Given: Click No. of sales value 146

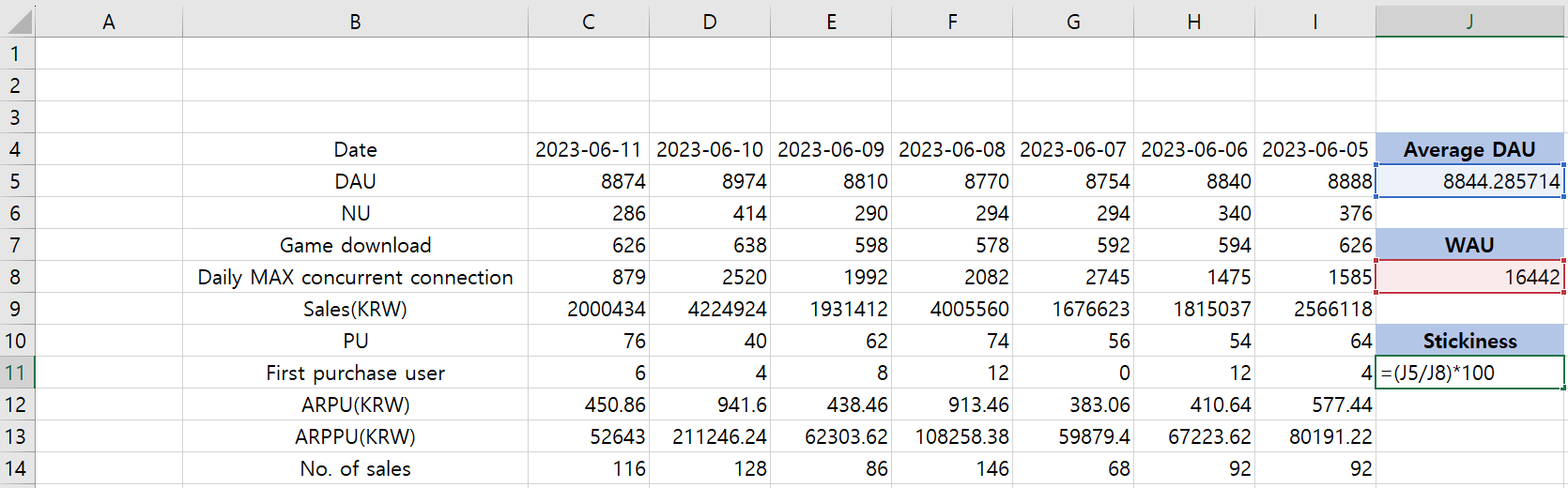Looking at the screenshot, I should (x=952, y=468).
